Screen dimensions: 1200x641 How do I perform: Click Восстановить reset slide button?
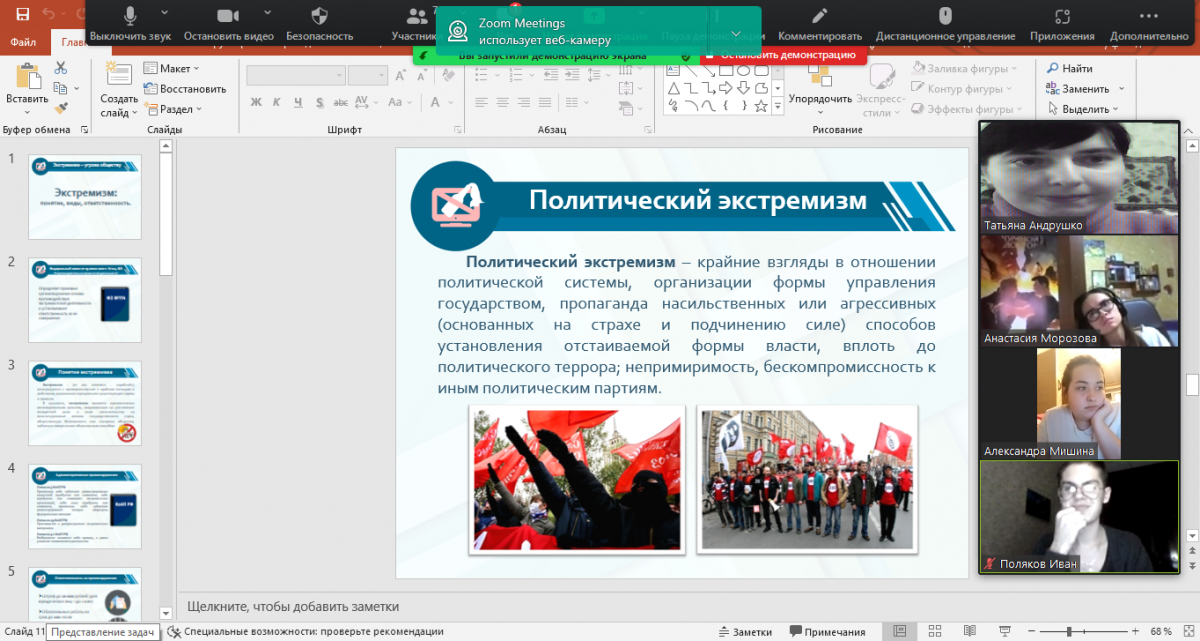[x=185, y=88]
